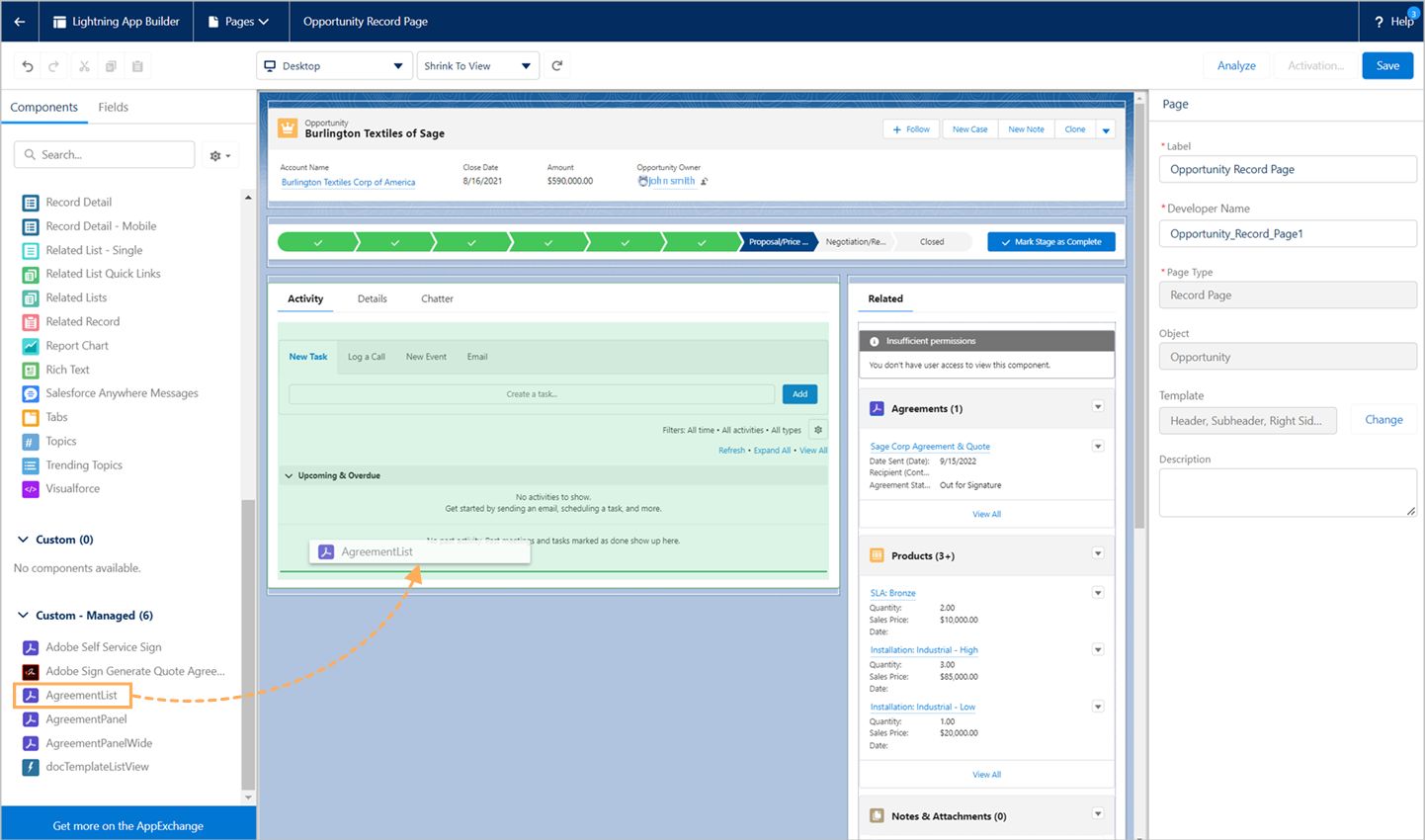The height and width of the screenshot is (840, 1425).
Task: Click the copy icon in toolbar
Action: coord(111,66)
